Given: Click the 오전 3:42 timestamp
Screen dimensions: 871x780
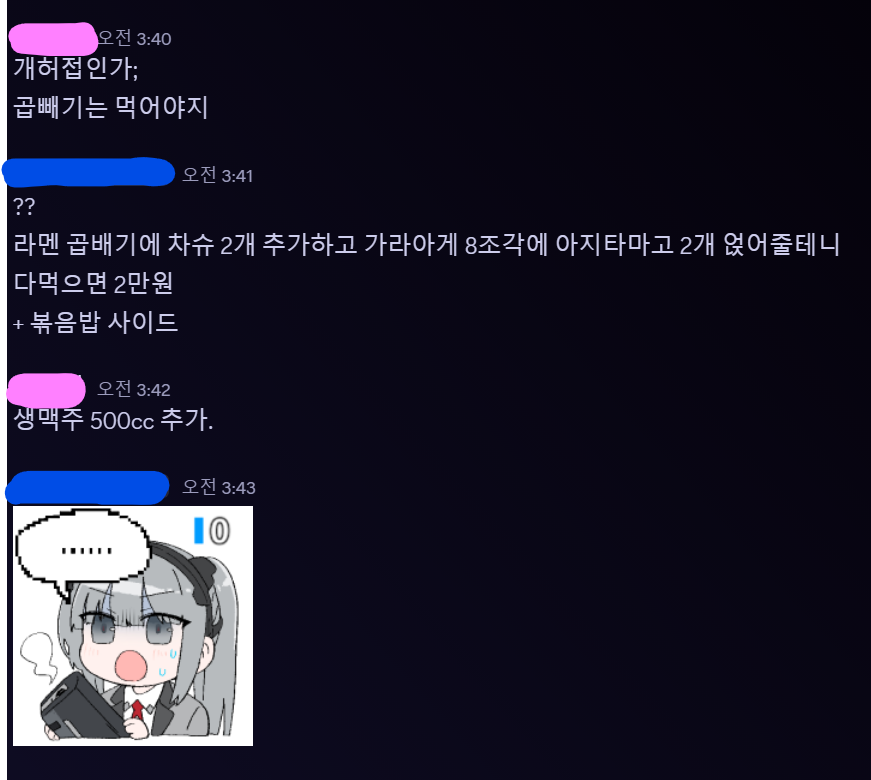Looking at the screenshot, I should tap(134, 389).
